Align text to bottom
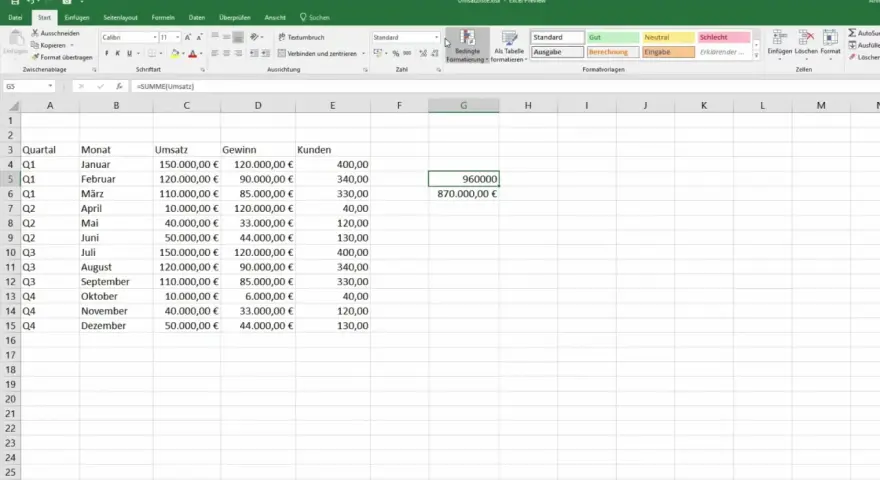880x480 pixels. [238, 37]
